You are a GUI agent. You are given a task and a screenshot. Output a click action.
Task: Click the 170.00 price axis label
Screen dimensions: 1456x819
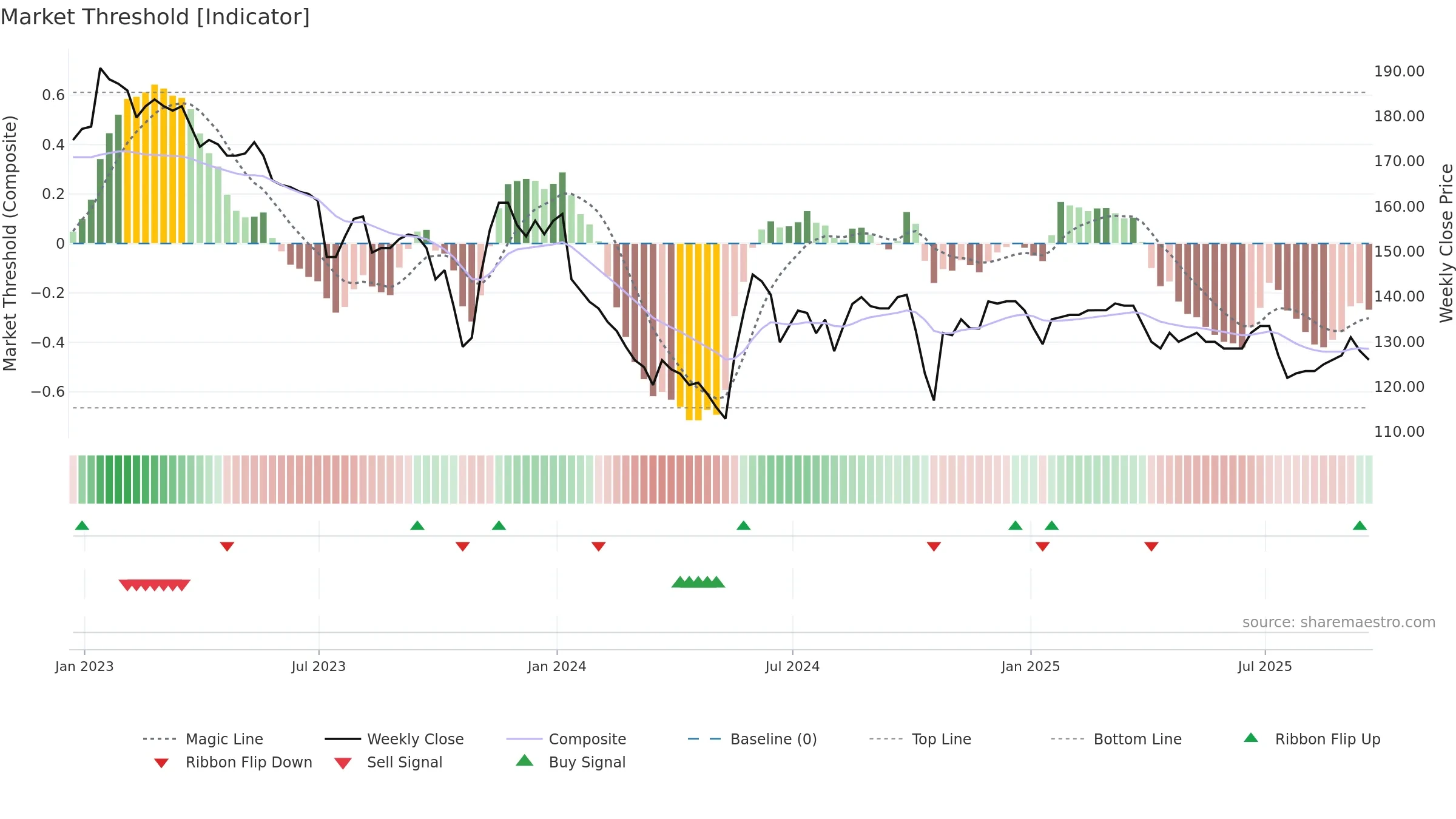1399,161
